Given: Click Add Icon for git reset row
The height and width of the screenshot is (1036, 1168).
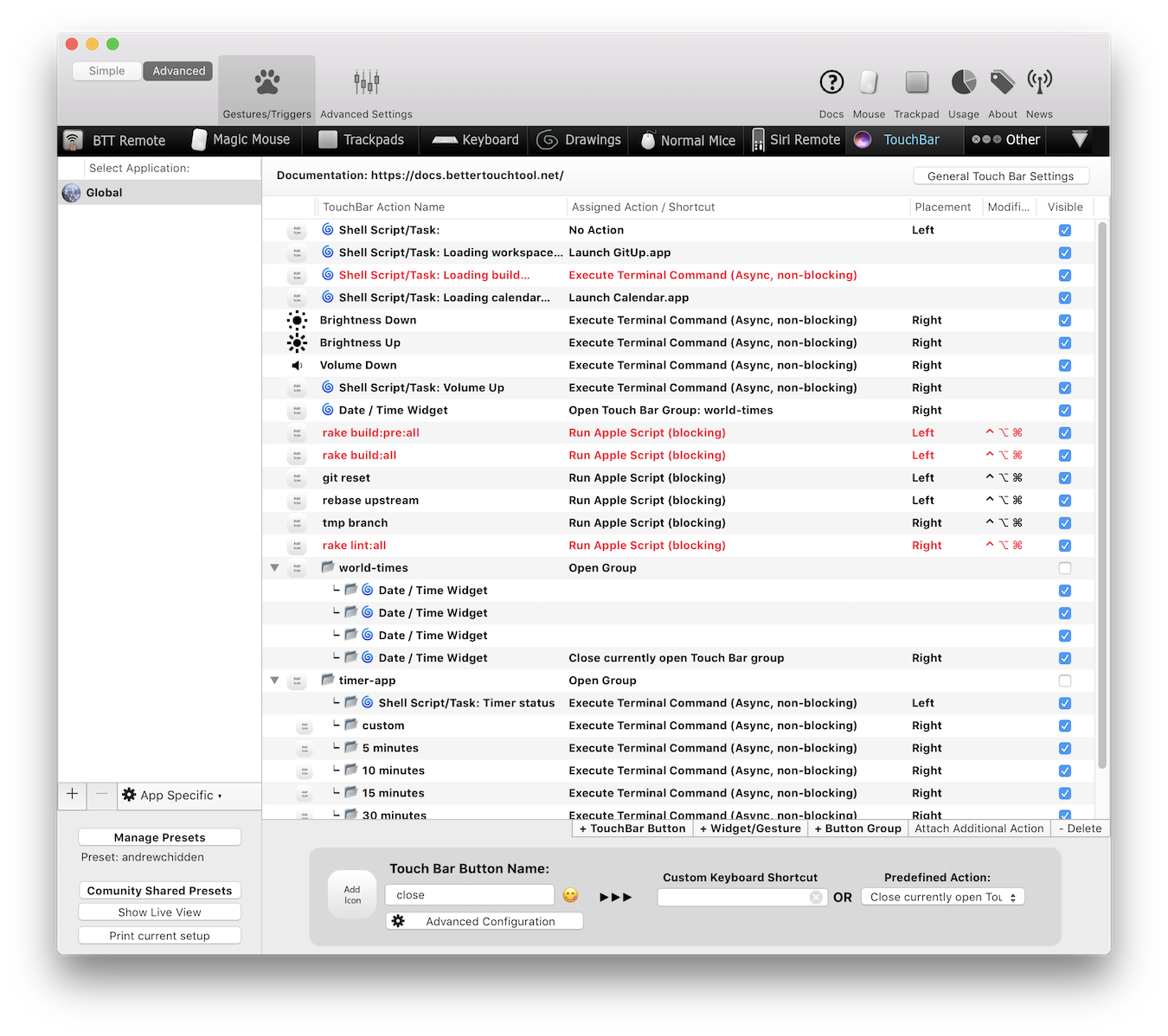Looking at the screenshot, I should 297,477.
